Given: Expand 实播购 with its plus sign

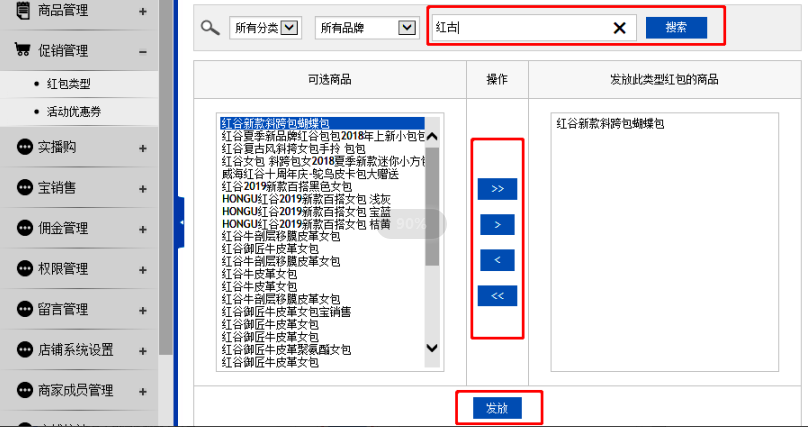Looking at the screenshot, I should click(x=143, y=148).
